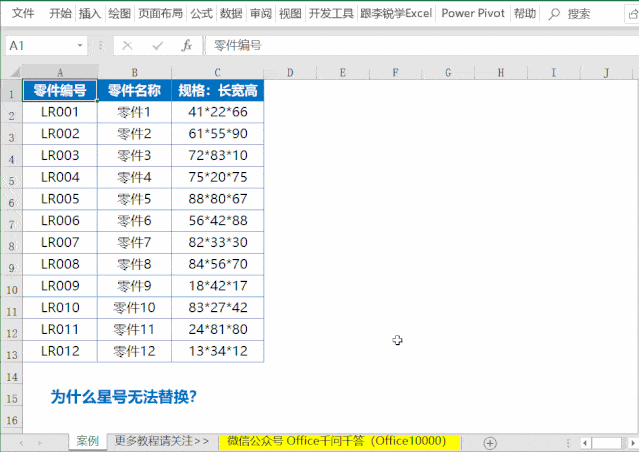
Task: Select row 7 header
Action: pos(11,243)
